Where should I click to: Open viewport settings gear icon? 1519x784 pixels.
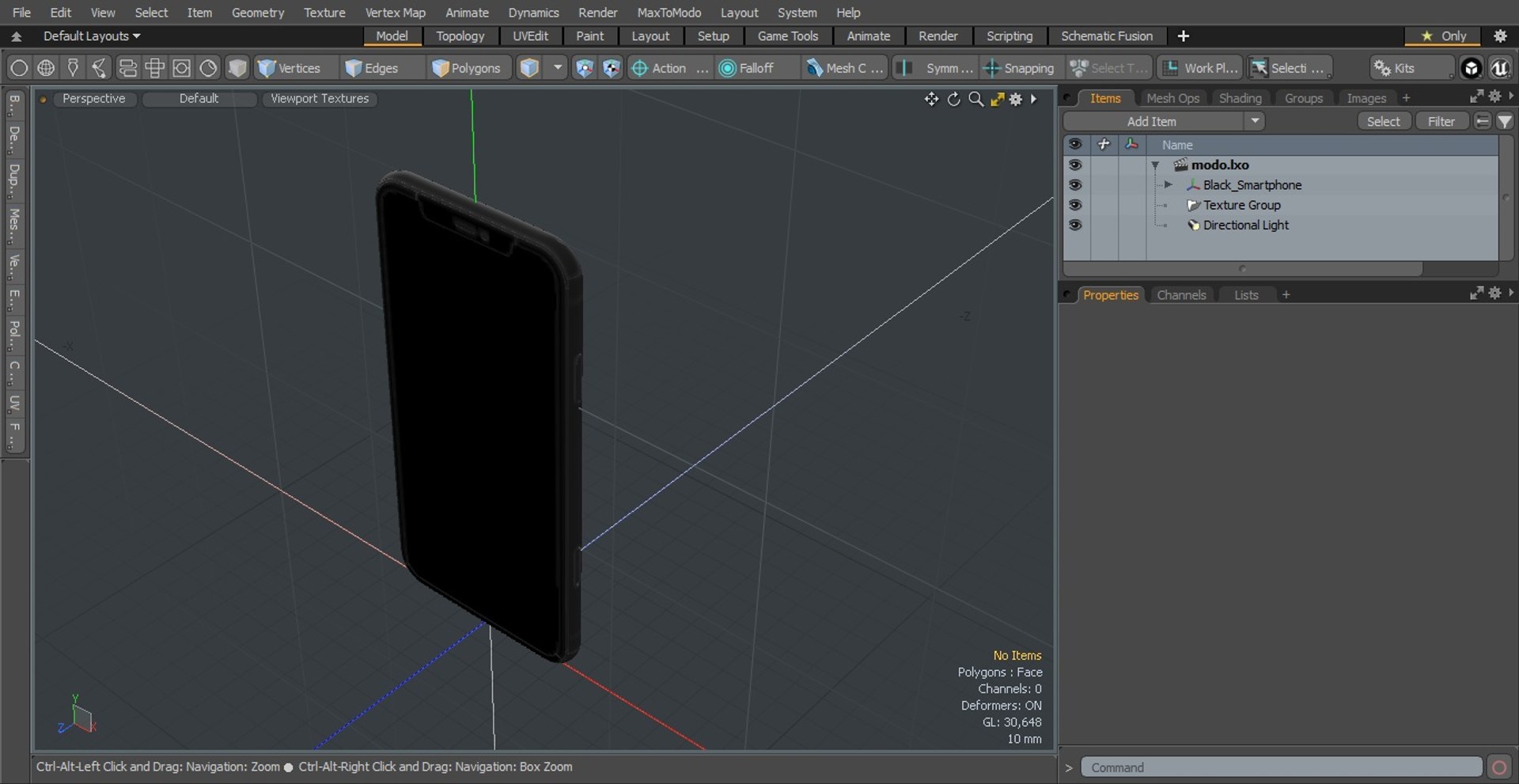[1016, 99]
